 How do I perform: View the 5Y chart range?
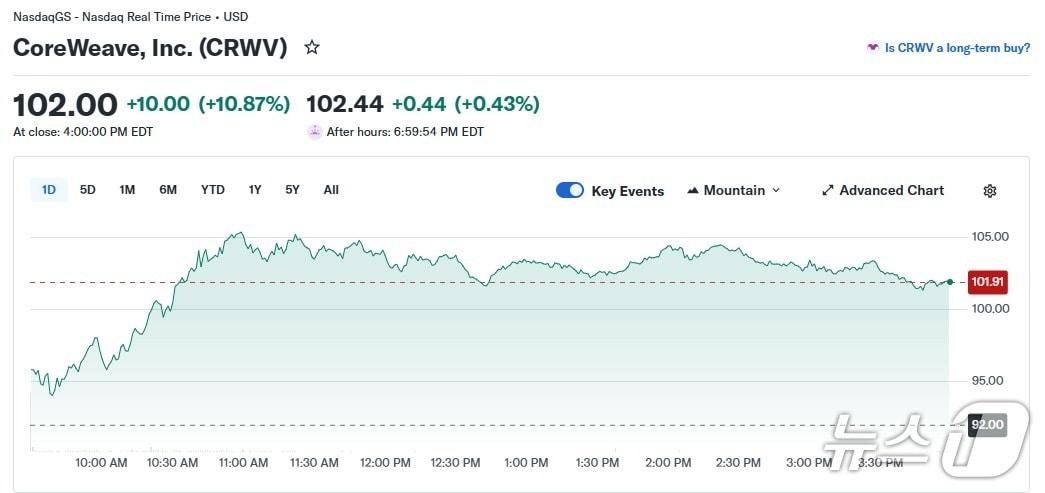[292, 190]
